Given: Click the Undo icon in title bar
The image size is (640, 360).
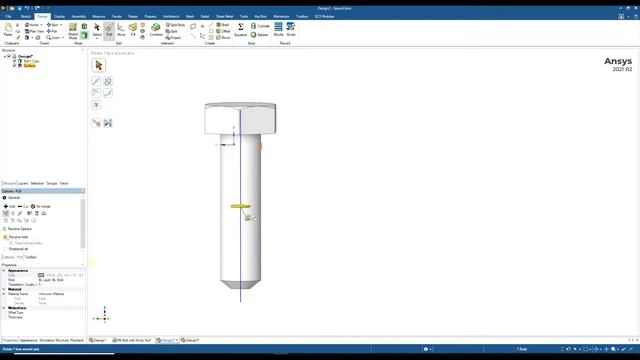Looking at the screenshot, I should [27, 8].
